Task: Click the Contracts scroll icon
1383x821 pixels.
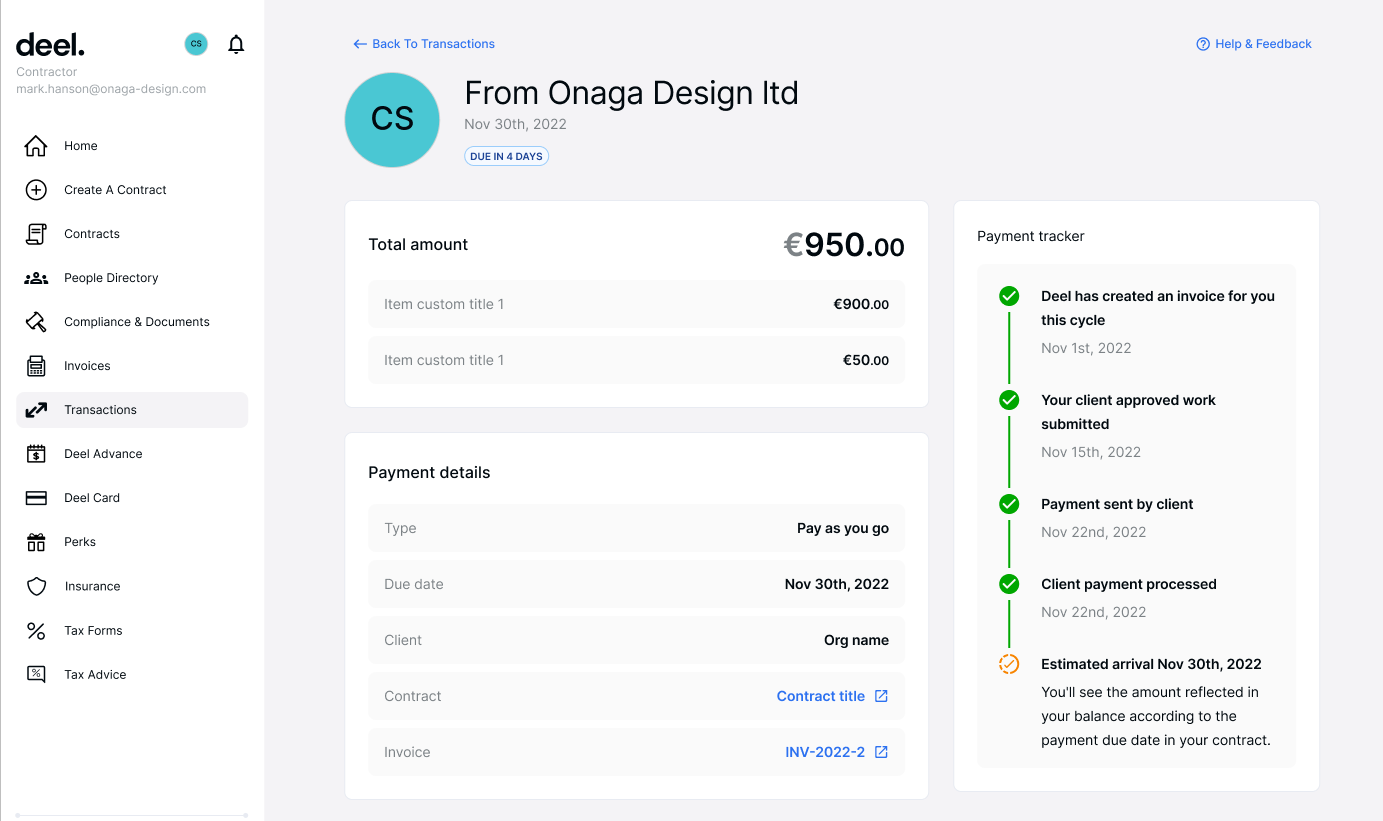Action: (36, 234)
